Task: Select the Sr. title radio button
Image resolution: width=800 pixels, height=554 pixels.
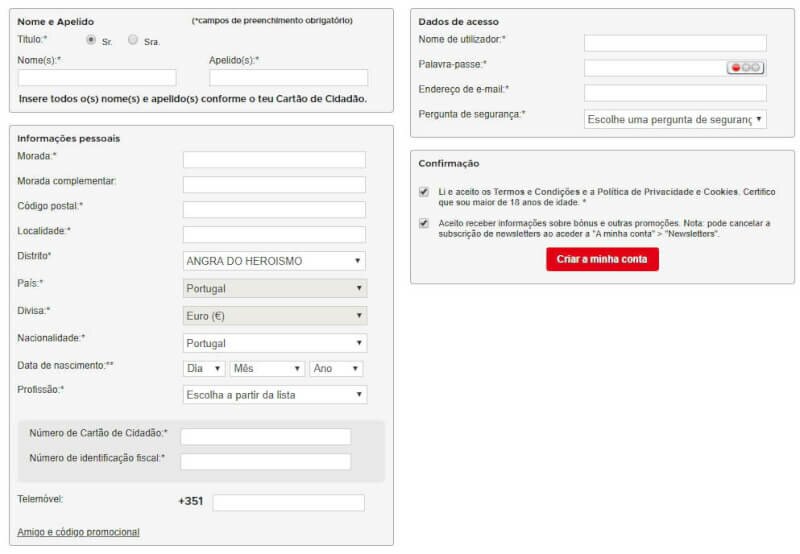Action: [x=91, y=40]
